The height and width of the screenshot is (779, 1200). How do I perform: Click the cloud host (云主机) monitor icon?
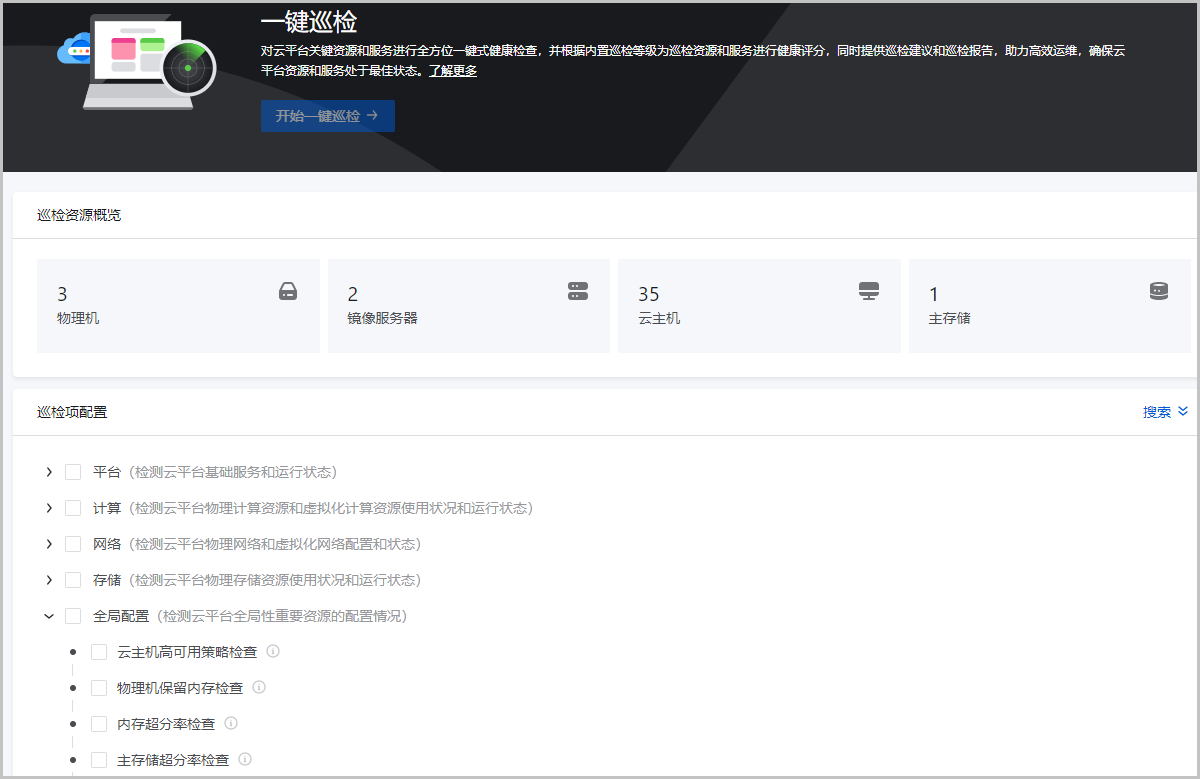tap(869, 291)
